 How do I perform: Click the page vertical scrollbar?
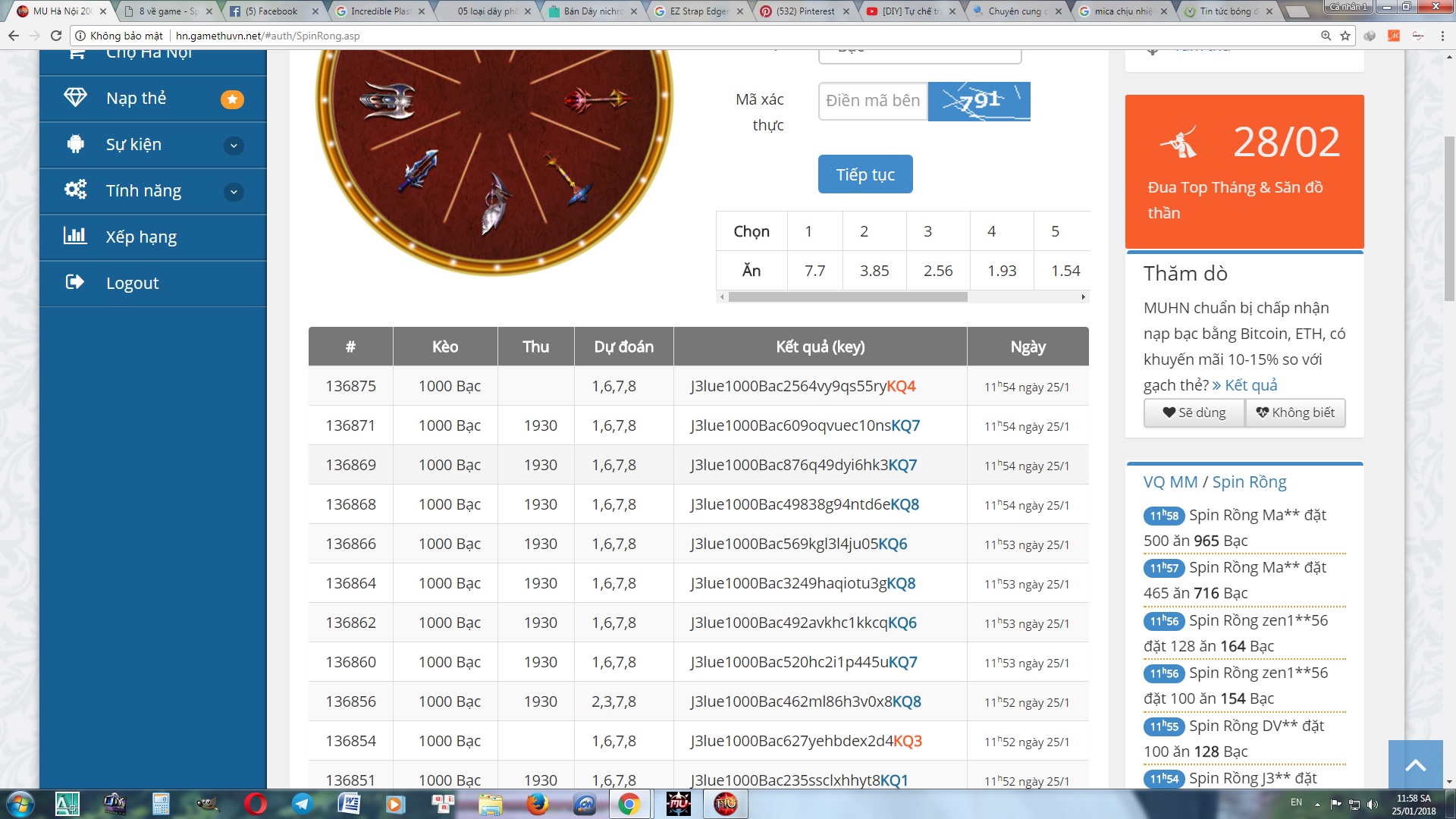pyautogui.click(x=1449, y=218)
